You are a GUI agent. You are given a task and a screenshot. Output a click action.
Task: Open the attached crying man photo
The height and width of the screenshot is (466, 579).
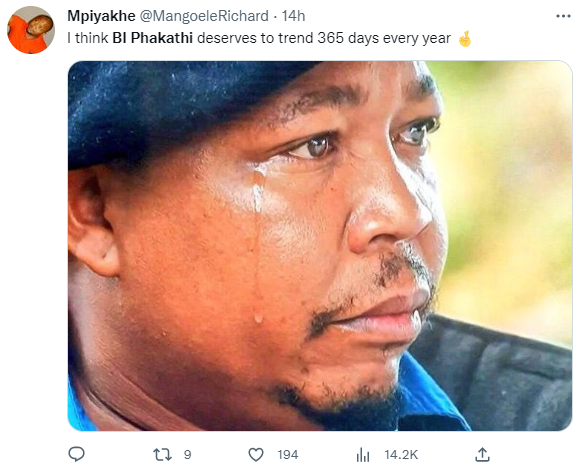tap(320, 246)
